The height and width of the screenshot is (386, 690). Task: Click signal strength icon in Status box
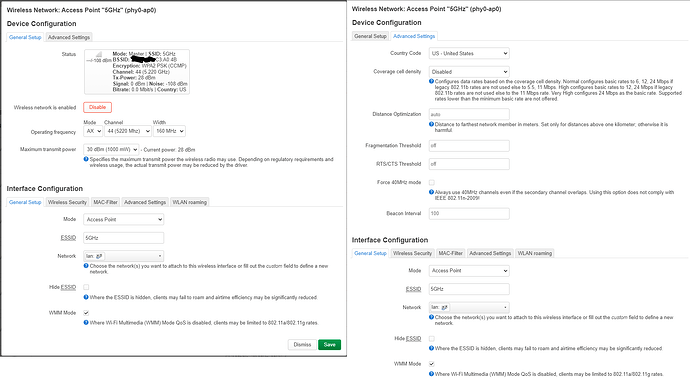[x=99, y=55]
